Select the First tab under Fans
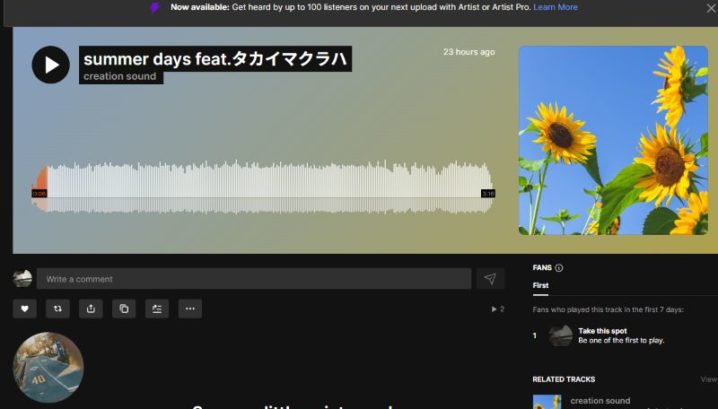Image resolution: width=718 pixels, height=409 pixels. tap(540, 286)
